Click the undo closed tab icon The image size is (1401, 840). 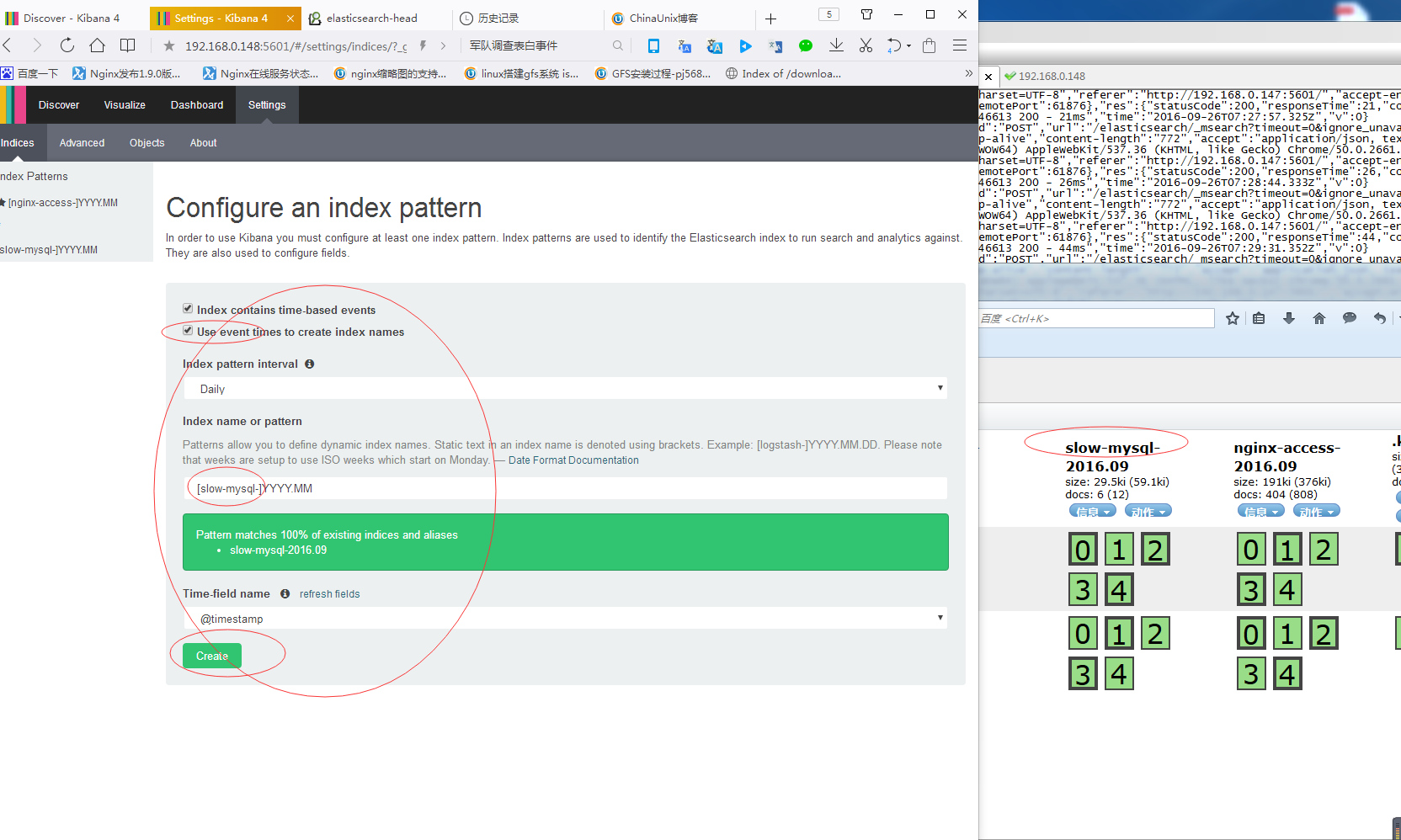(x=894, y=45)
